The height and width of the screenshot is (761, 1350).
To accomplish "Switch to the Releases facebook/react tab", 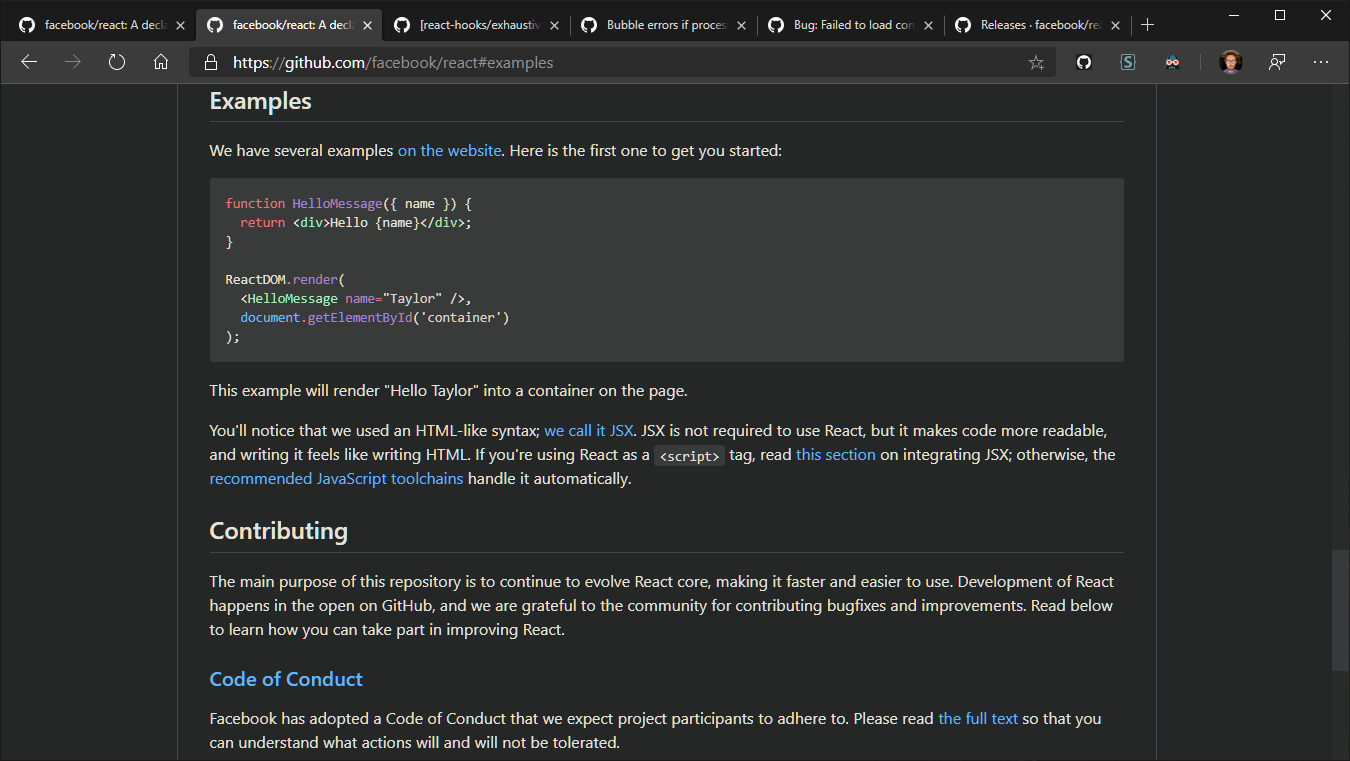I will (x=1030, y=25).
